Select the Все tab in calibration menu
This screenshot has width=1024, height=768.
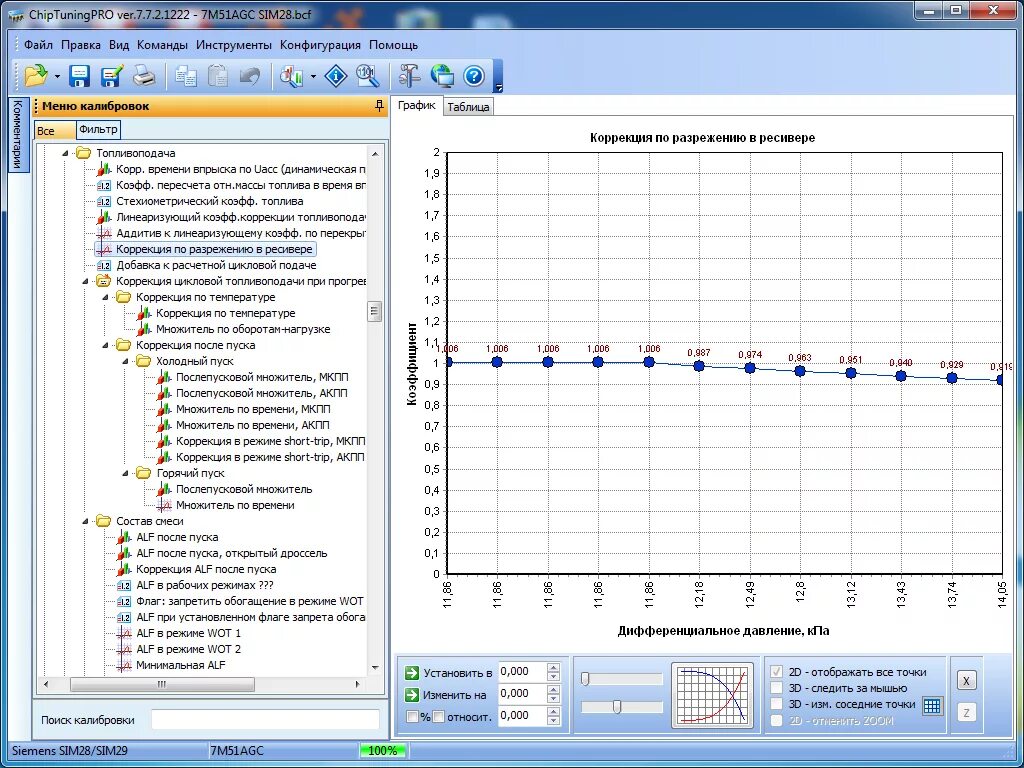(x=56, y=131)
